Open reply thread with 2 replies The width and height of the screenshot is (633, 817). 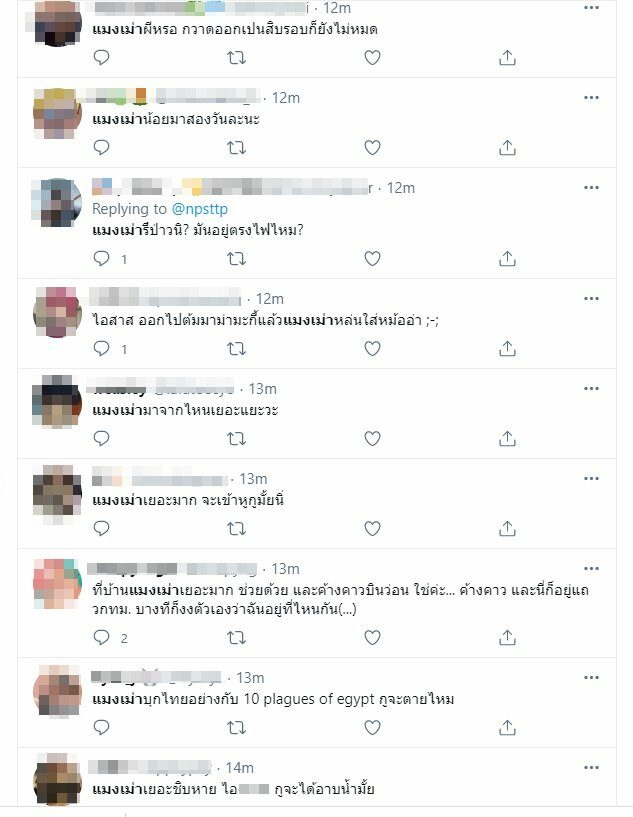pyautogui.click(x=110, y=638)
